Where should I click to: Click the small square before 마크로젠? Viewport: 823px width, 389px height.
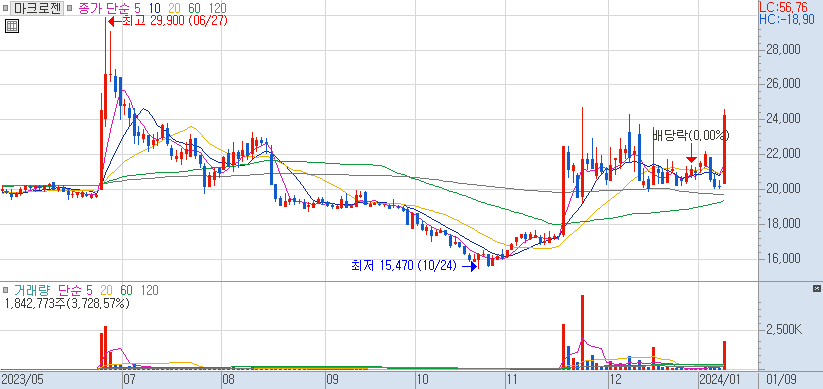tap(6, 8)
